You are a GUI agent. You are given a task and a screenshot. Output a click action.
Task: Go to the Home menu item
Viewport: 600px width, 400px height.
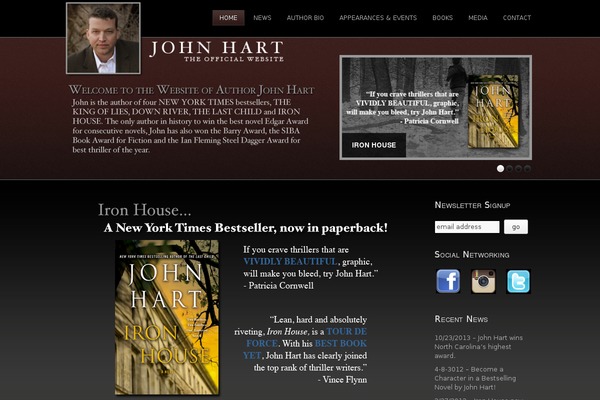coord(228,18)
